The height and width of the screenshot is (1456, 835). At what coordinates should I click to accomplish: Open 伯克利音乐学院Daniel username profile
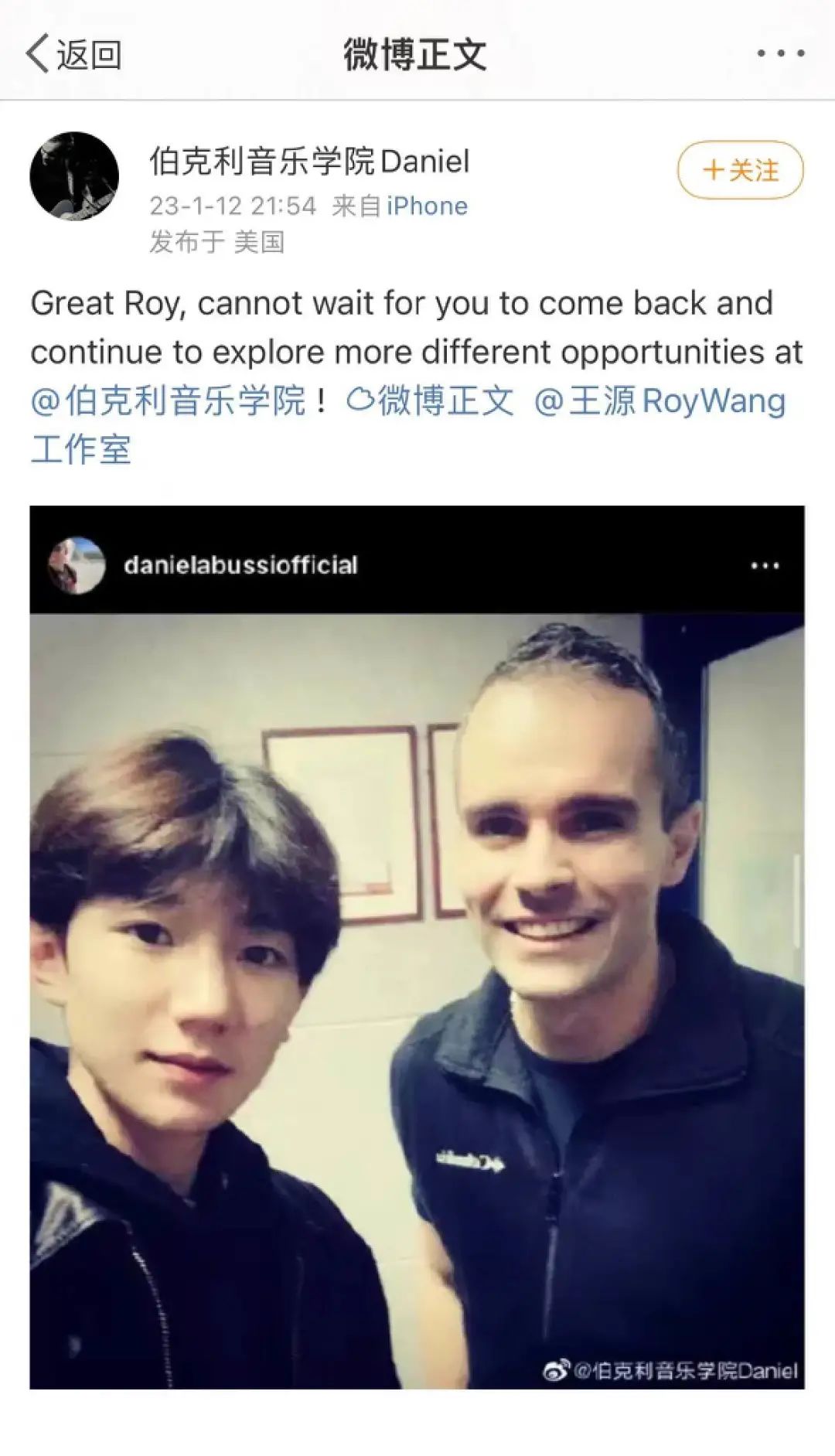point(309,162)
